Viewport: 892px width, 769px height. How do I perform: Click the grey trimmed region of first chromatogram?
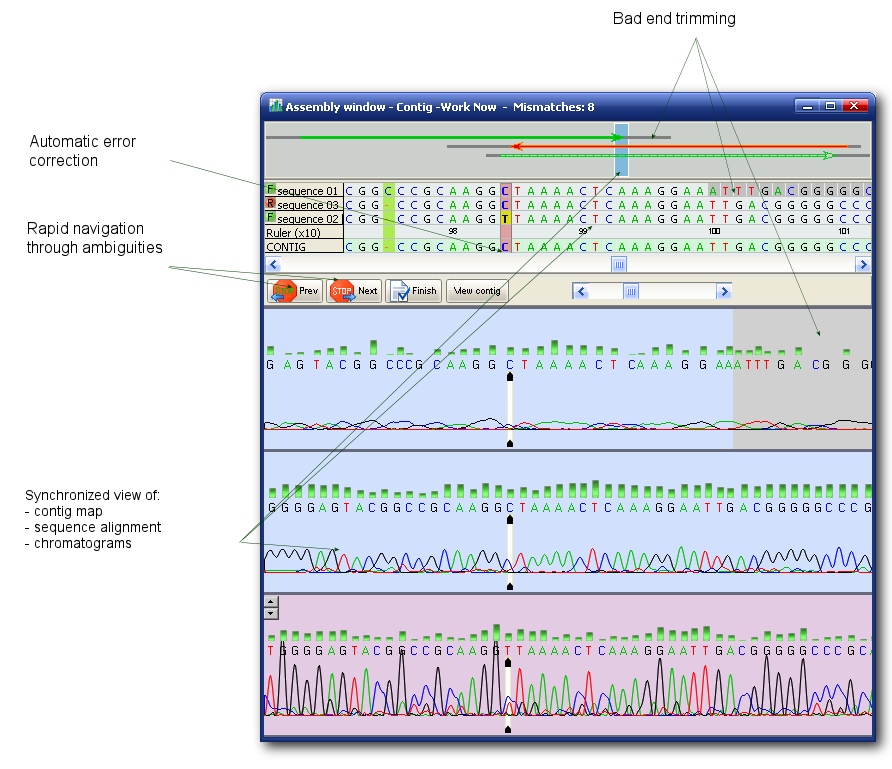pyautogui.click(x=802, y=378)
